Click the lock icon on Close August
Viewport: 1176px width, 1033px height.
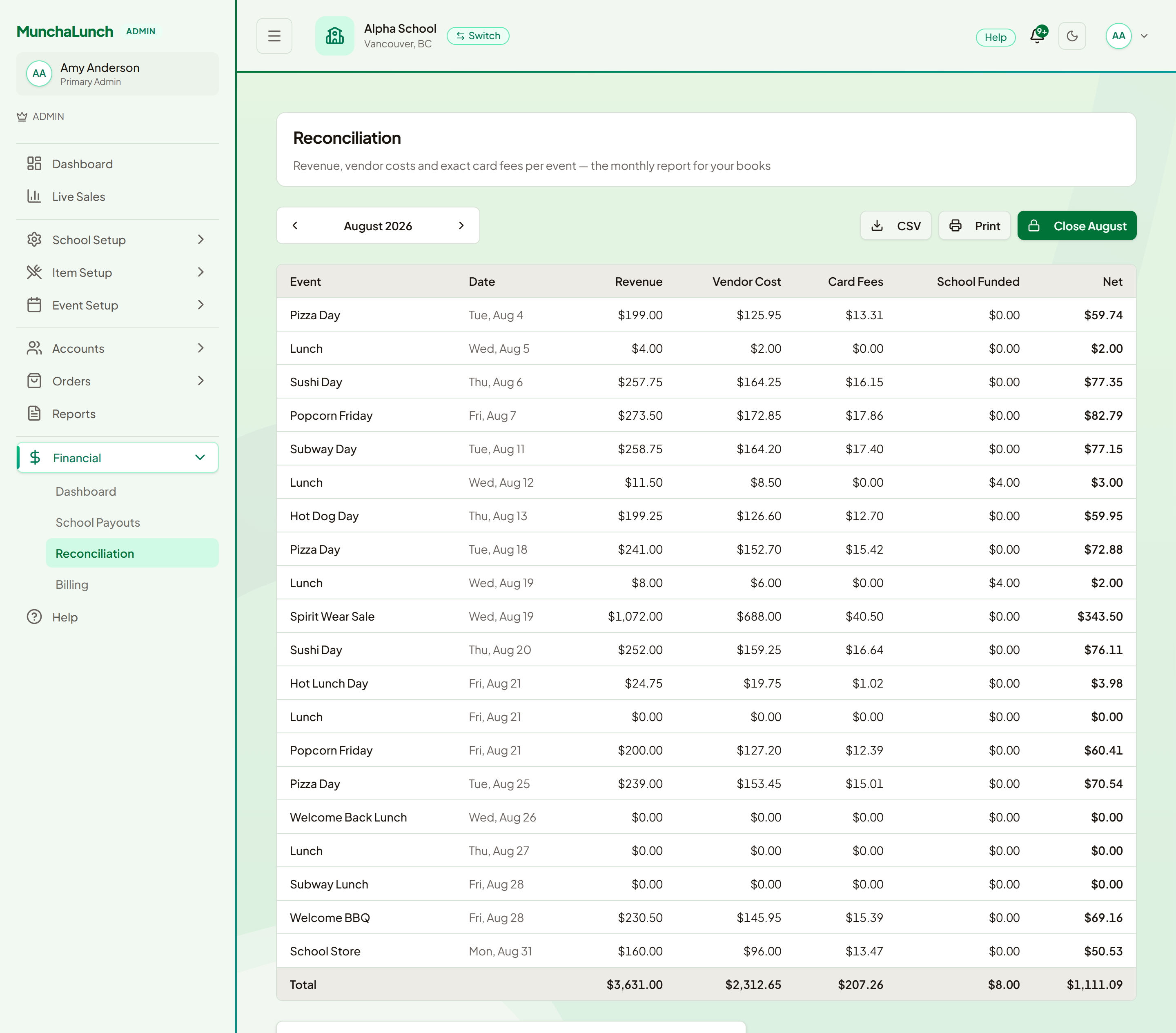click(1034, 225)
